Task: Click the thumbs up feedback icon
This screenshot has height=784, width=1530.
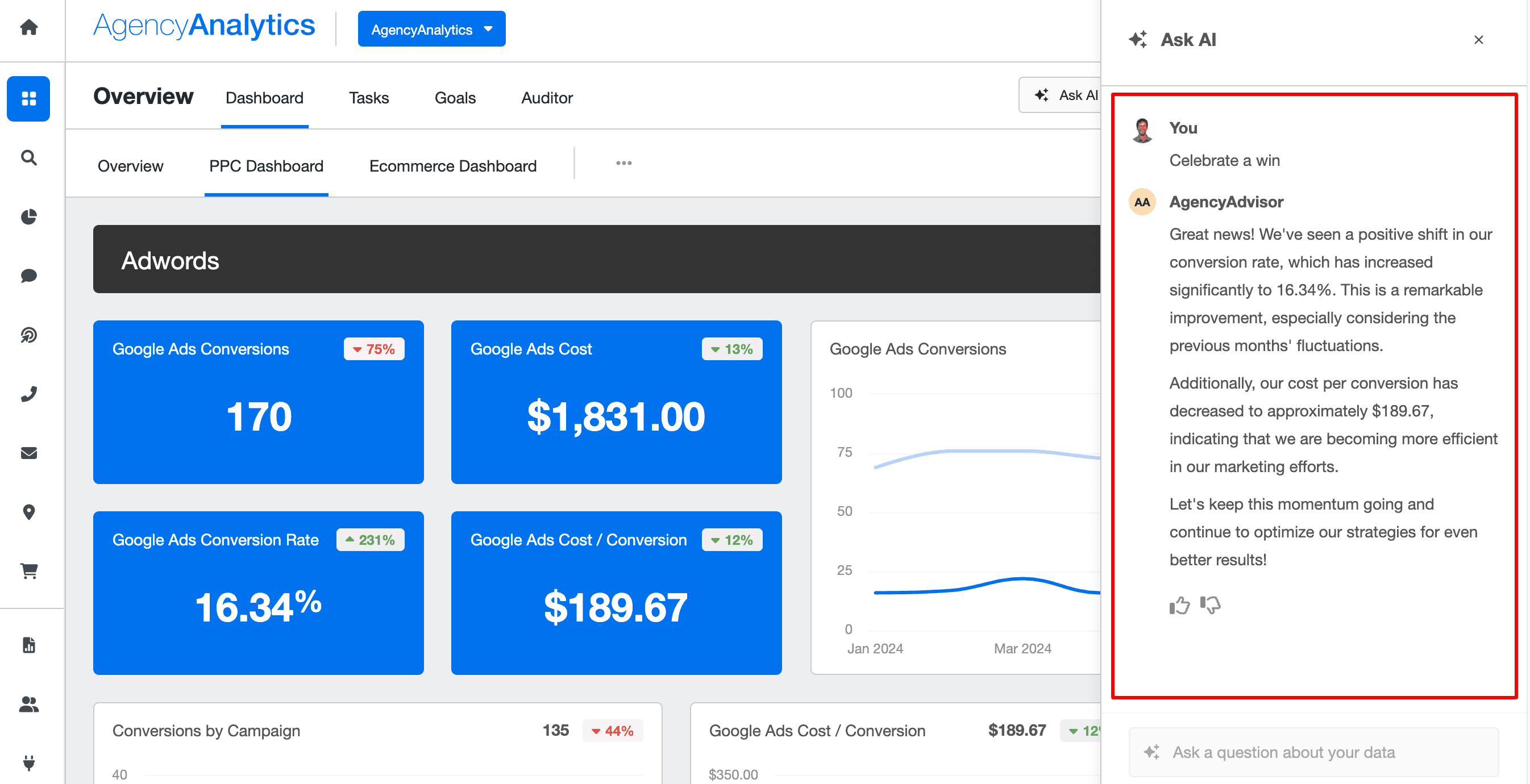Action: 1179,605
